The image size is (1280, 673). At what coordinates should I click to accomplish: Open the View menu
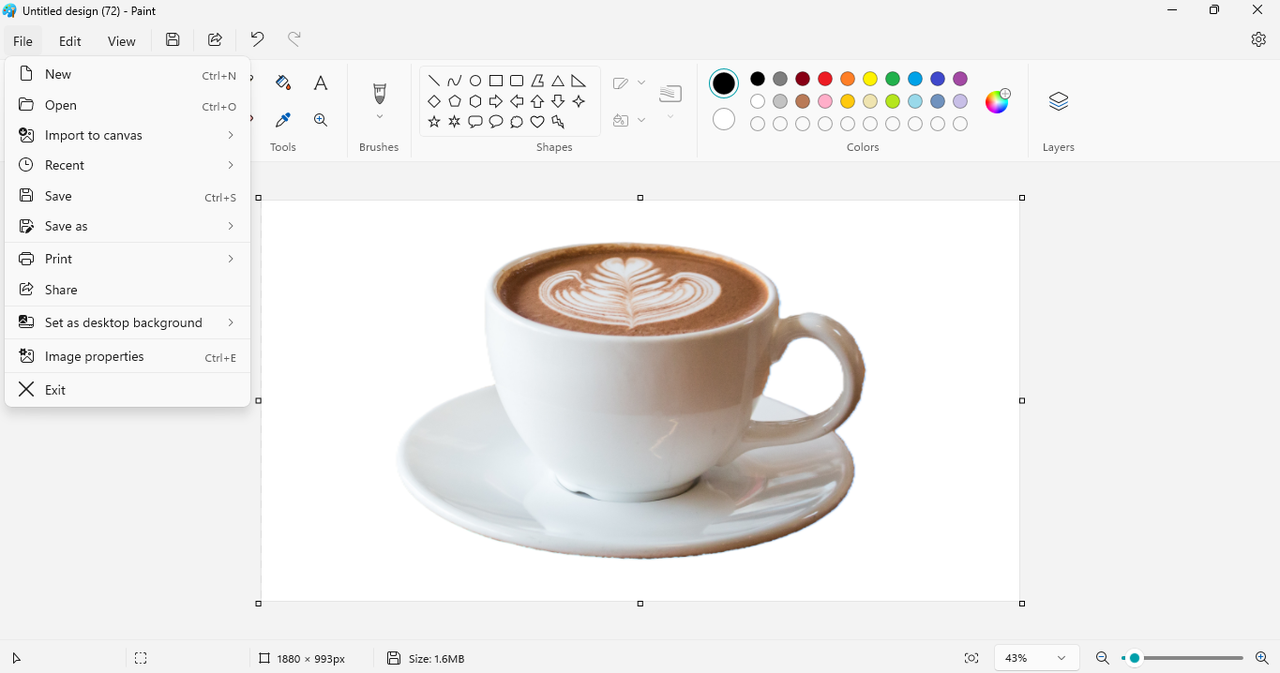[121, 41]
